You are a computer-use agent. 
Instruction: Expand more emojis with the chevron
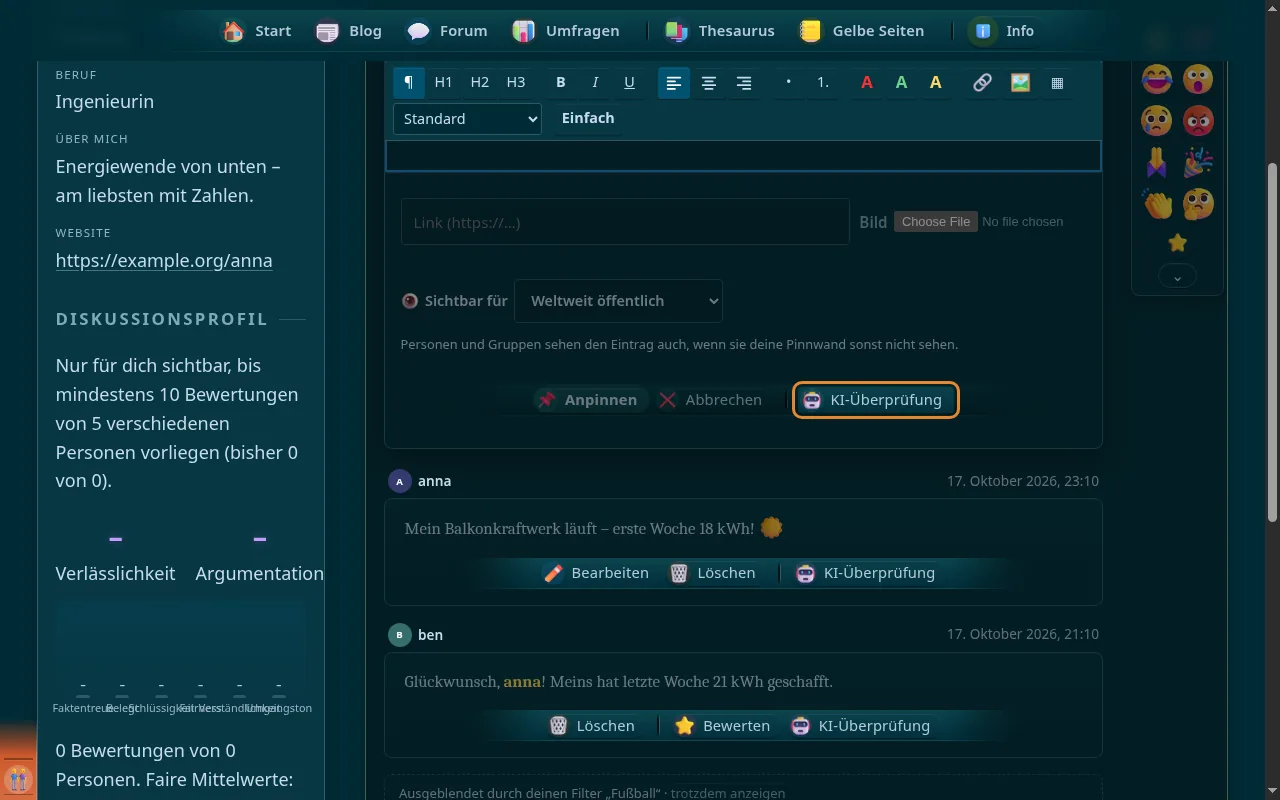click(x=1177, y=277)
